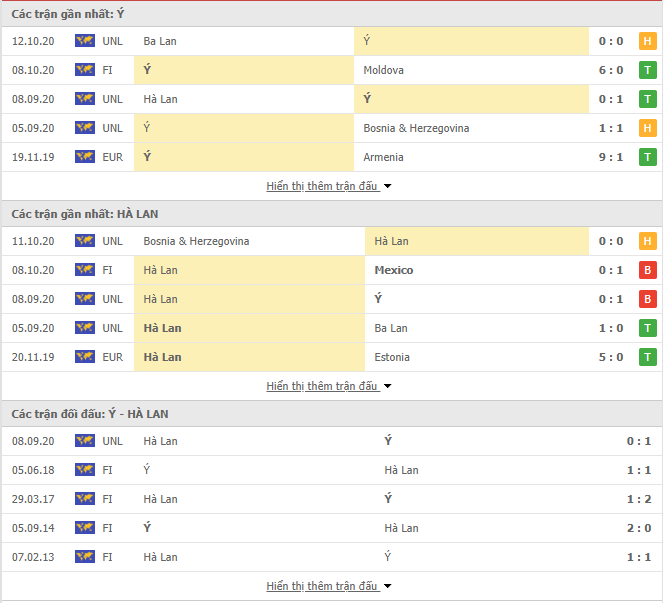Click the orange H badge for Bosnia vs Hà Lan

(647, 241)
